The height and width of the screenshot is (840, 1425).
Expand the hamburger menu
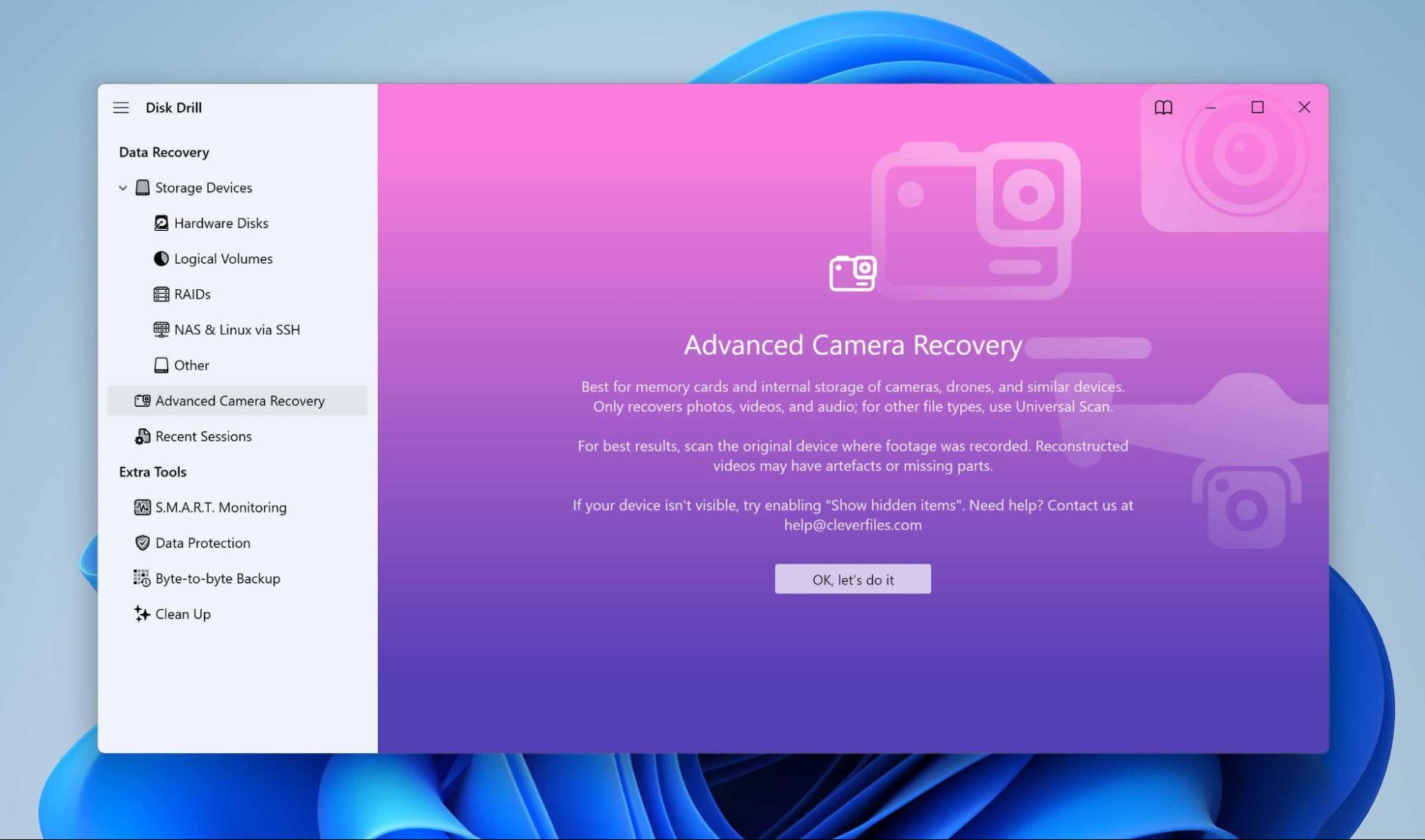point(121,108)
